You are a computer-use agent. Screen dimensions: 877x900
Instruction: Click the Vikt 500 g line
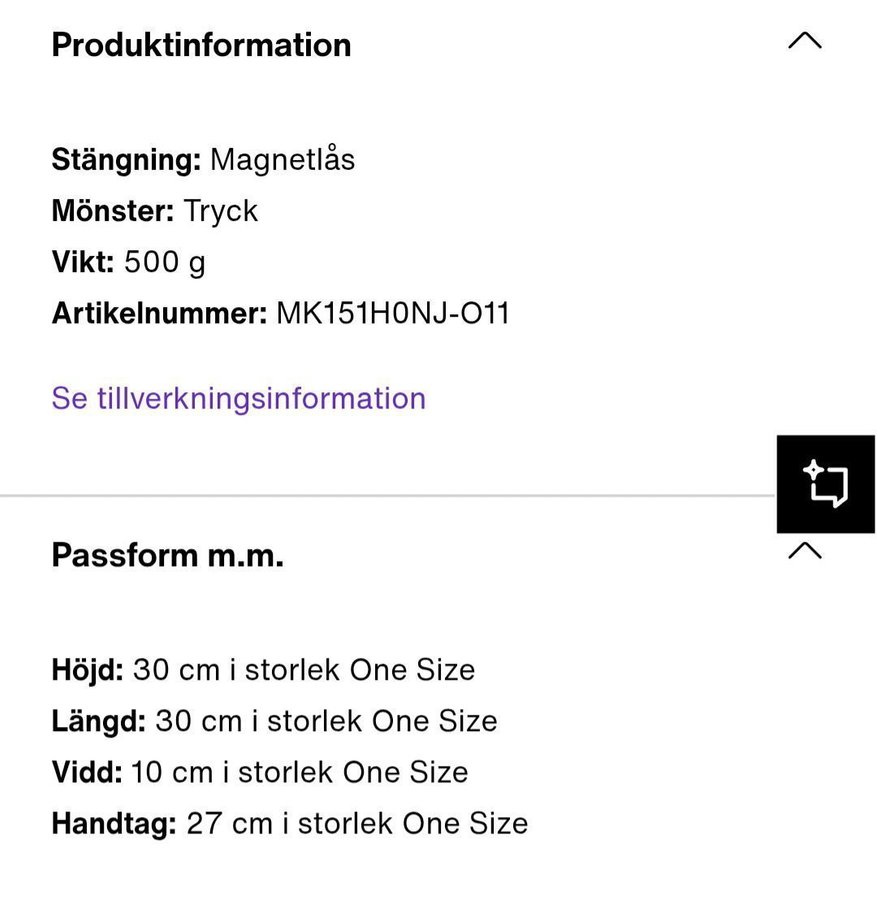[128, 262]
